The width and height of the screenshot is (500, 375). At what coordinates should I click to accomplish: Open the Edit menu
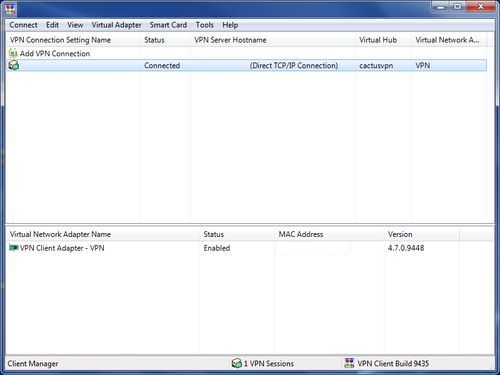tap(52, 25)
